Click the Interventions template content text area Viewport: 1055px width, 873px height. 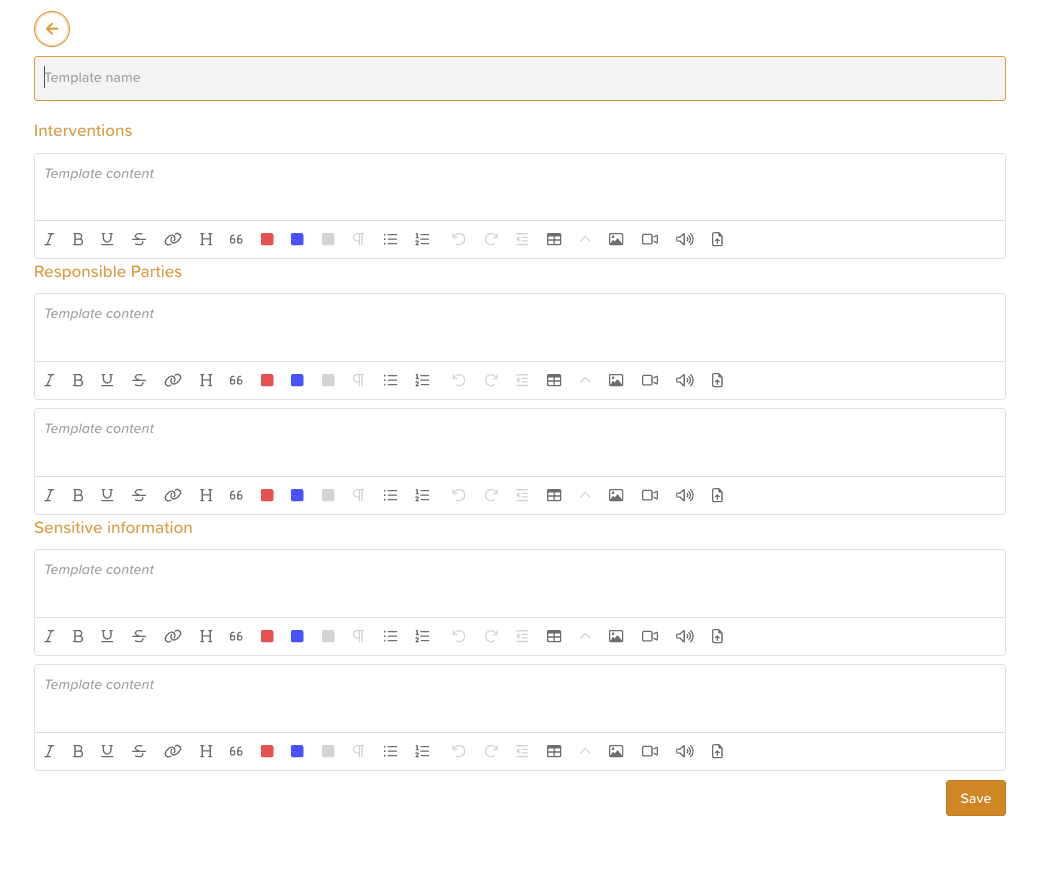pyautogui.click(x=519, y=187)
